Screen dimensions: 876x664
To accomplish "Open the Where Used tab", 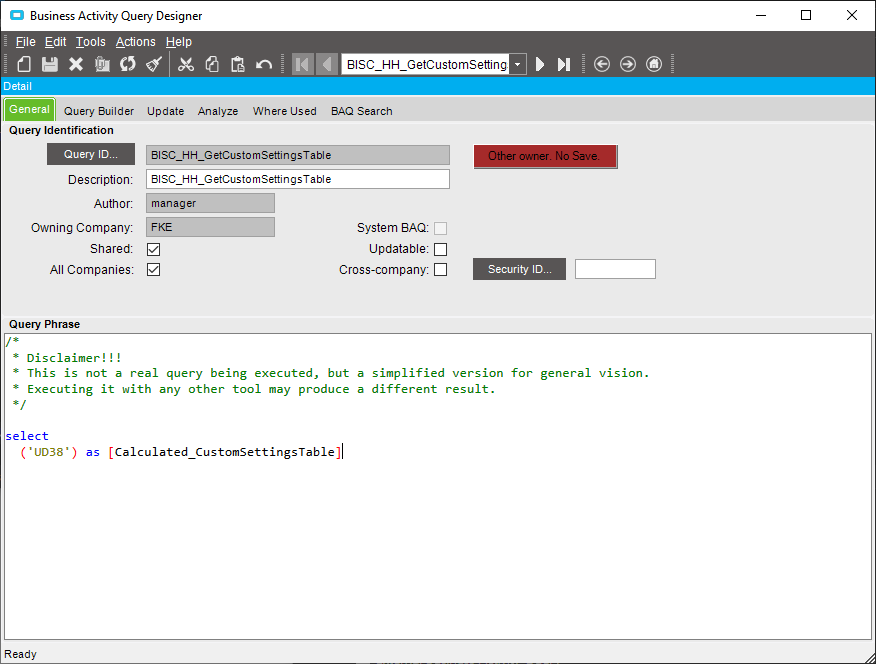I will pyautogui.click(x=284, y=111).
